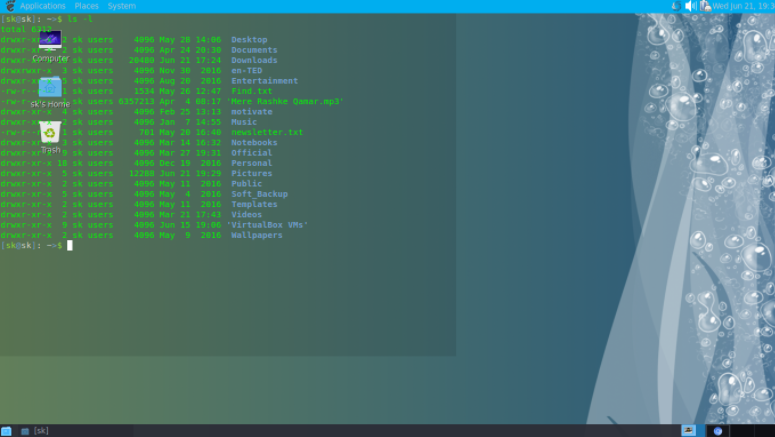Click the terminal cursor at the bottom prompt
The image size is (775, 437).
(70, 245)
